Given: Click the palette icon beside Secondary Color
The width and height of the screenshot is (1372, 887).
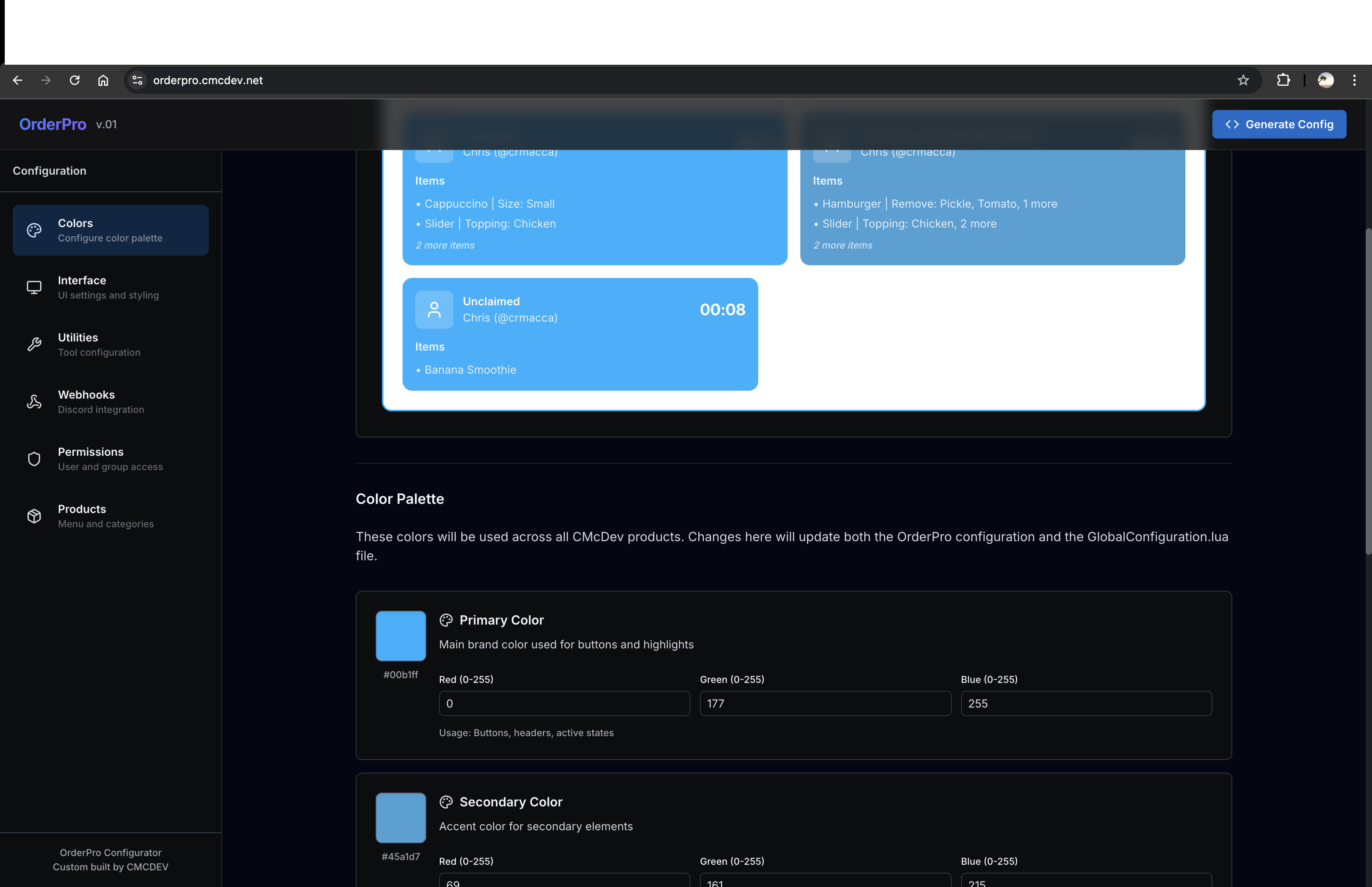Looking at the screenshot, I should [446, 802].
